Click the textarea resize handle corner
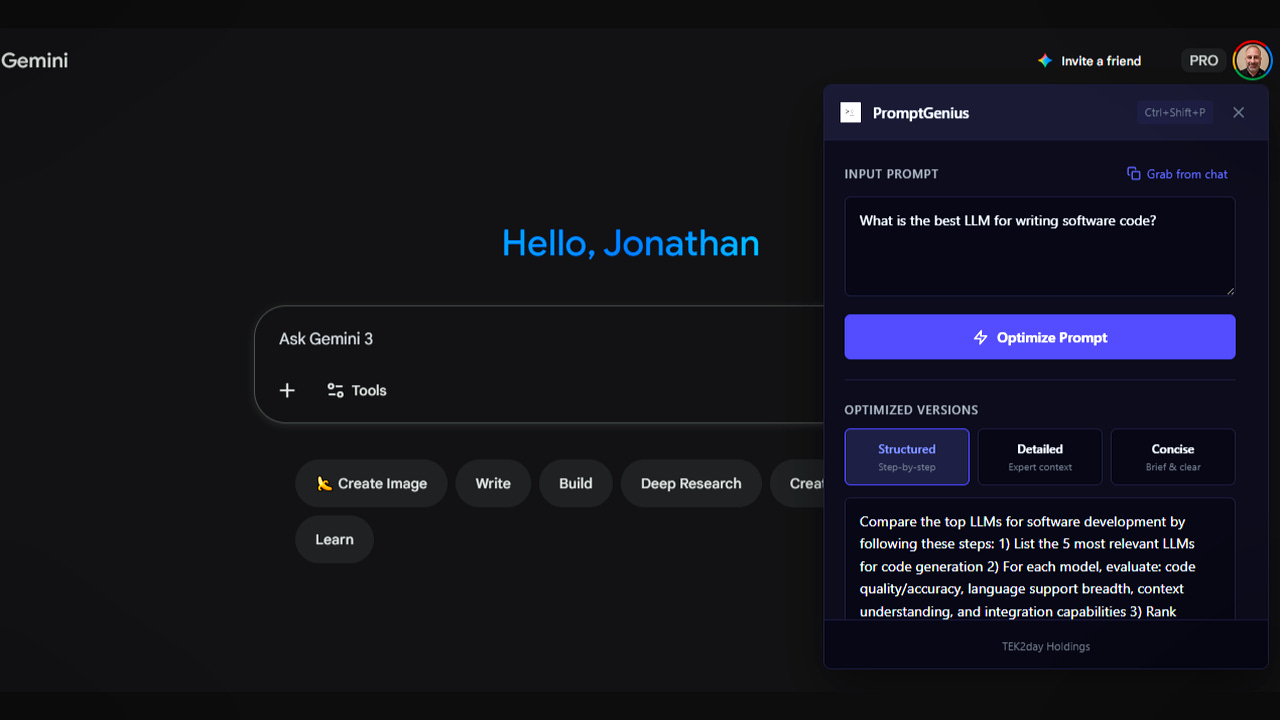Screen dimensions: 1280x720 [1230, 291]
